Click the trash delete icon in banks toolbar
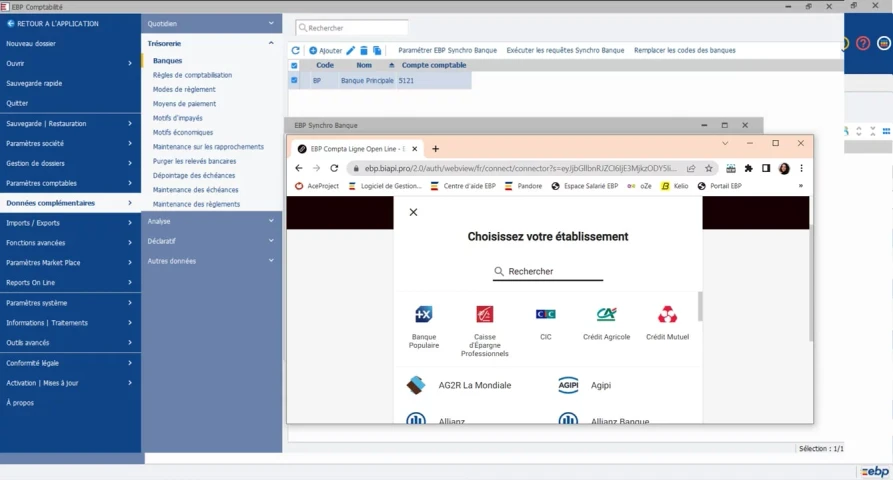Viewport: 893px width, 480px height. (x=364, y=51)
